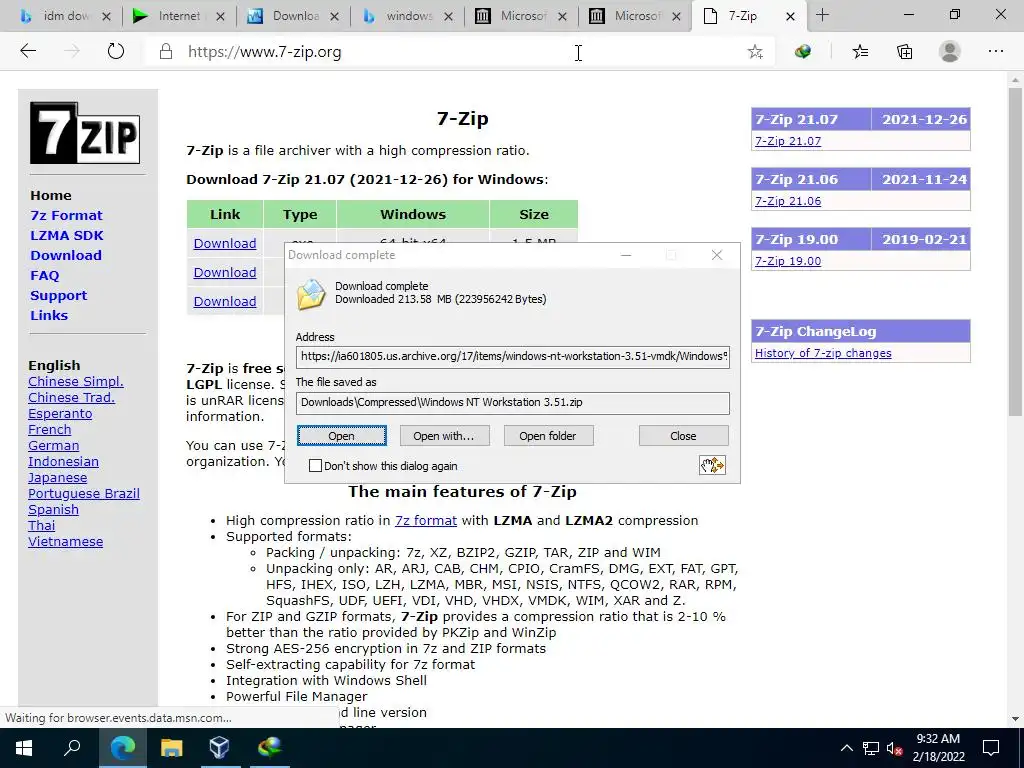Open the user profile avatar

950,52
